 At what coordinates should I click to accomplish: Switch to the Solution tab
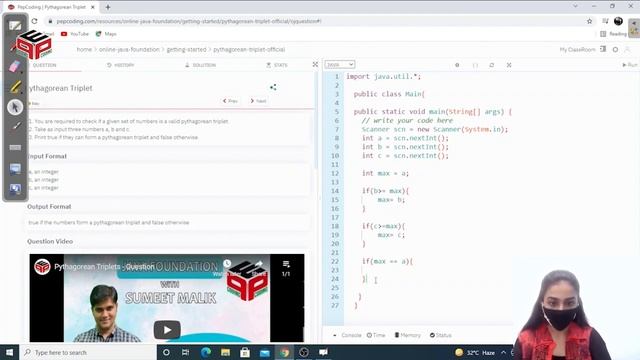click(200, 65)
